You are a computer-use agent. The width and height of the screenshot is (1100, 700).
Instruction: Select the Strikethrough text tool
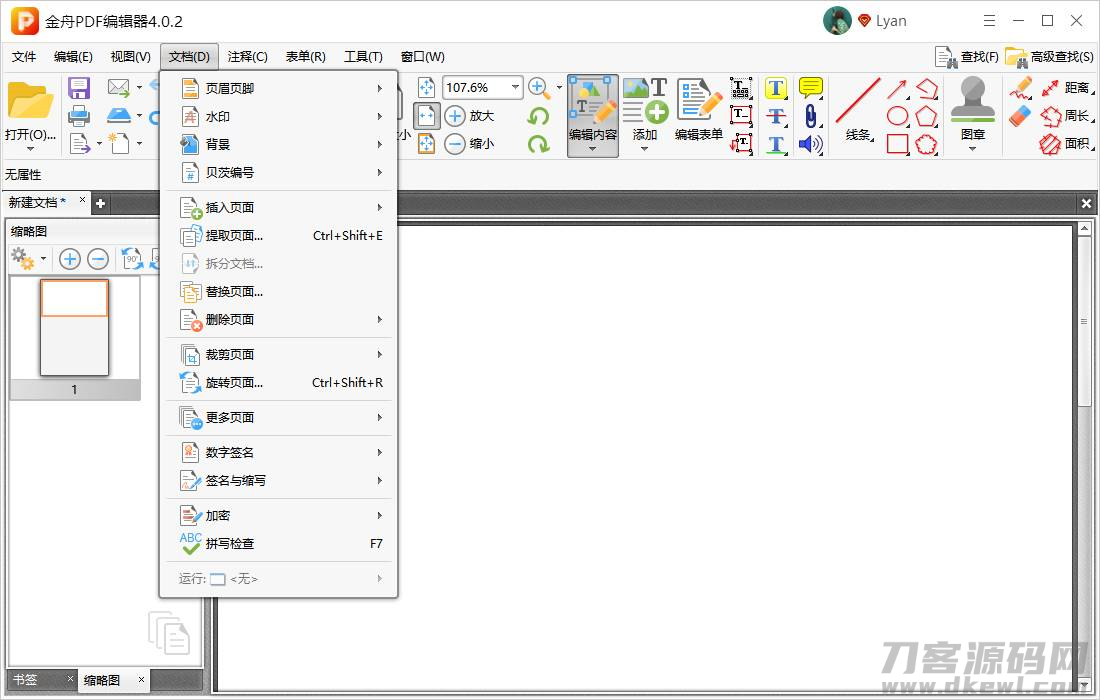(x=776, y=116)
